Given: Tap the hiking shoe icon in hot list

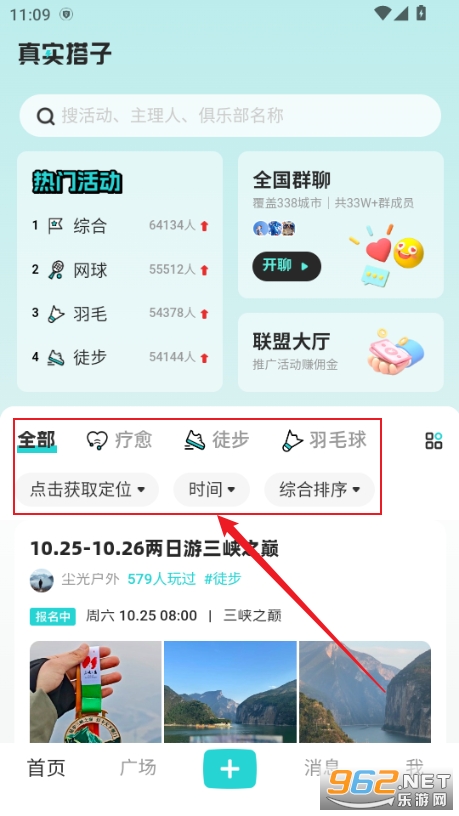Looking at the screenshot, I should click(x=56, y=357).
